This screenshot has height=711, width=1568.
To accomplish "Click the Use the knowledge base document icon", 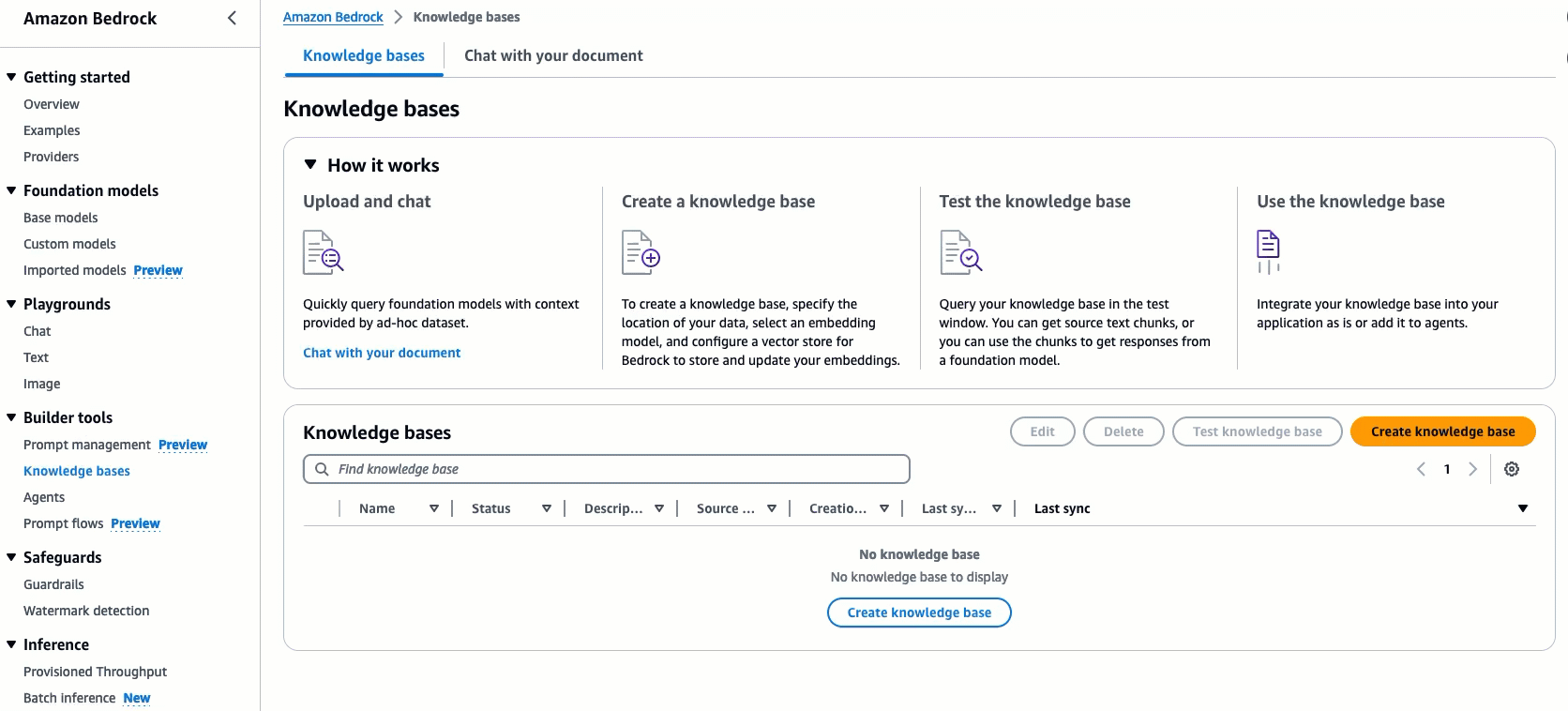I will pyautogui.click(x=1268, y=252).
